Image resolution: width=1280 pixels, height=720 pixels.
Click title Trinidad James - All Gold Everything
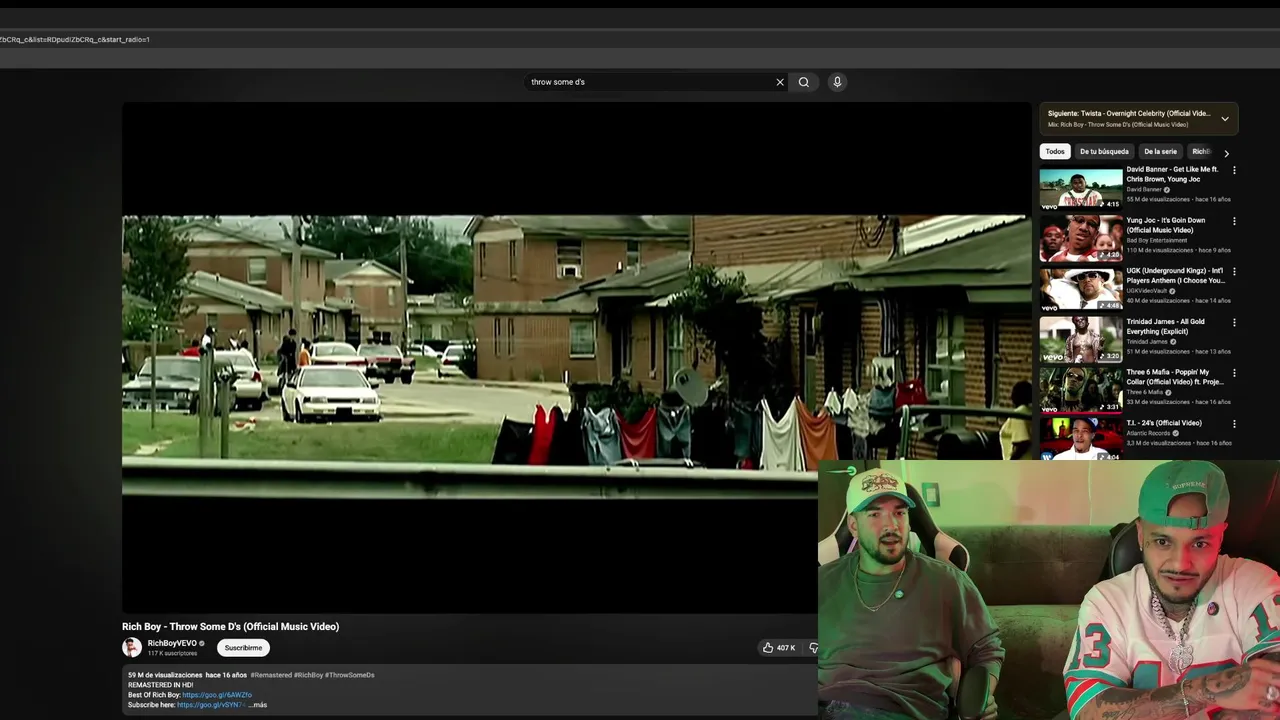(1166, 327)
